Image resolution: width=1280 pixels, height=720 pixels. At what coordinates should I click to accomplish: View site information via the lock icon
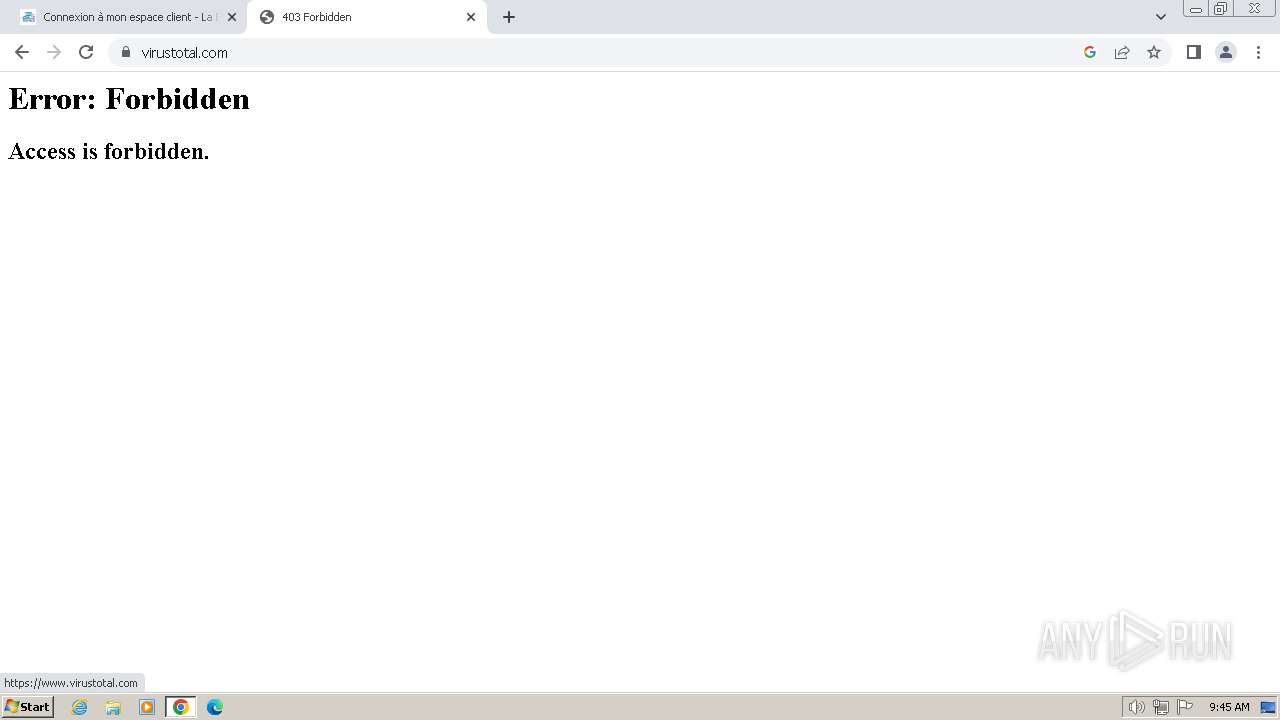pos(126,52)
